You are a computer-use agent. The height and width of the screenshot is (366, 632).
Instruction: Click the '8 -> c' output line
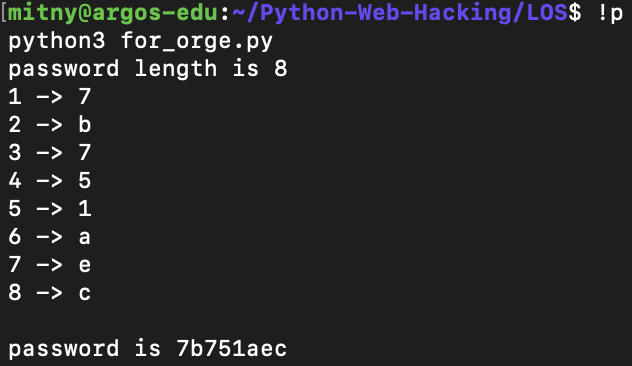(x=50, y=292)
